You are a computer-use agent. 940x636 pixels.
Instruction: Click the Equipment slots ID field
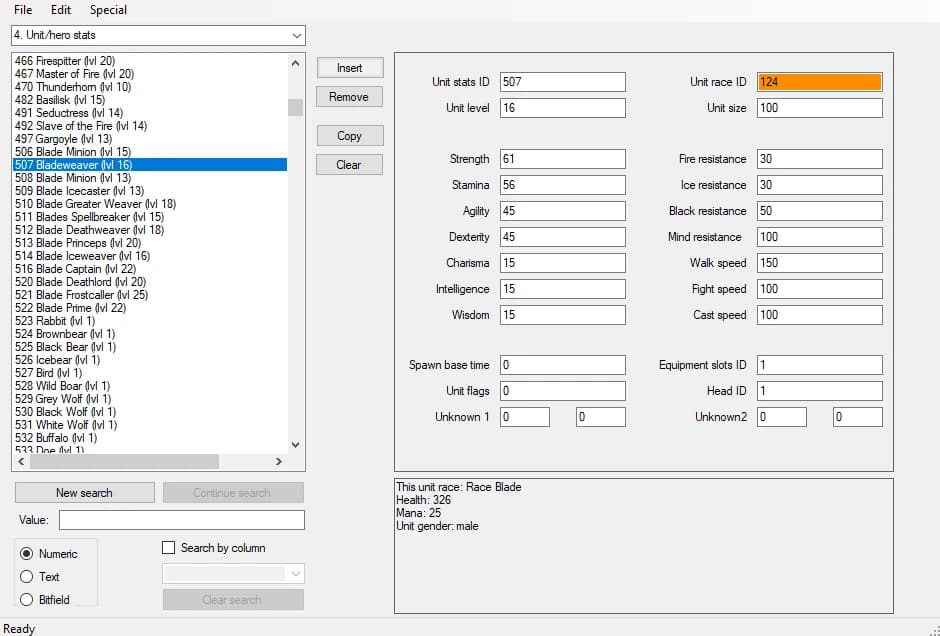click(x=820, y=365)
